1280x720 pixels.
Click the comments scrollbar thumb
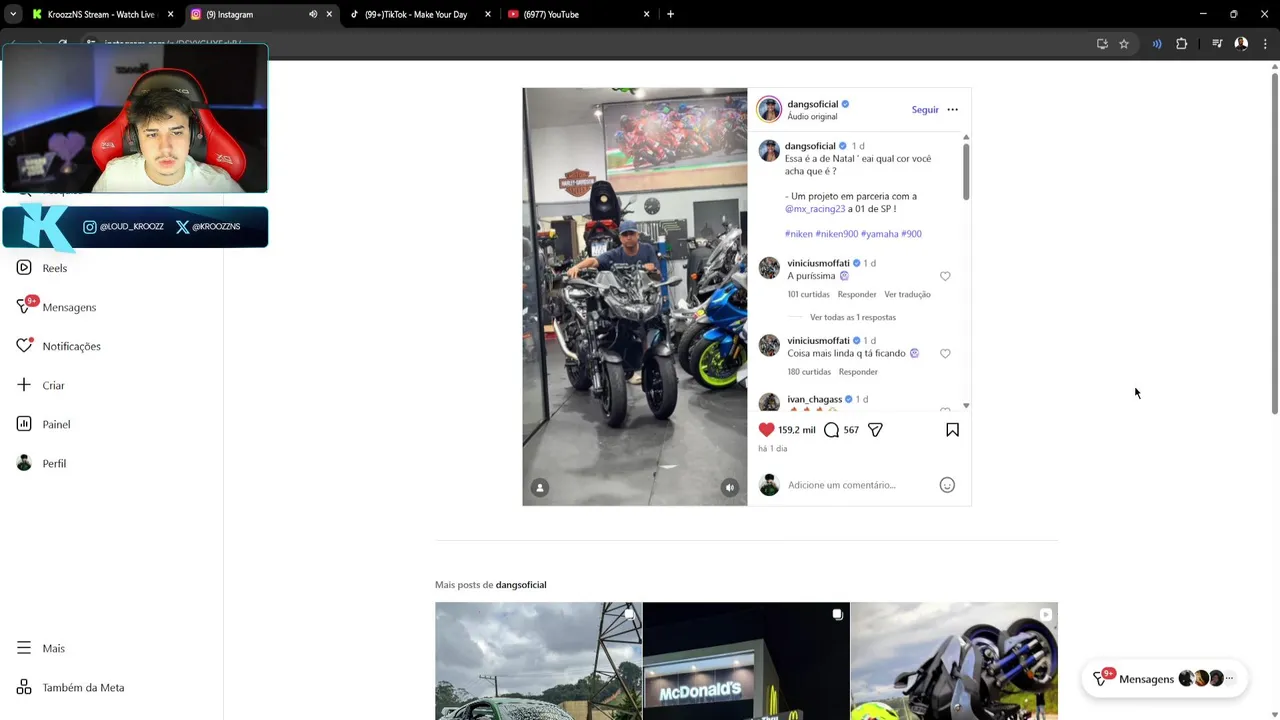(x=966, y=171)
